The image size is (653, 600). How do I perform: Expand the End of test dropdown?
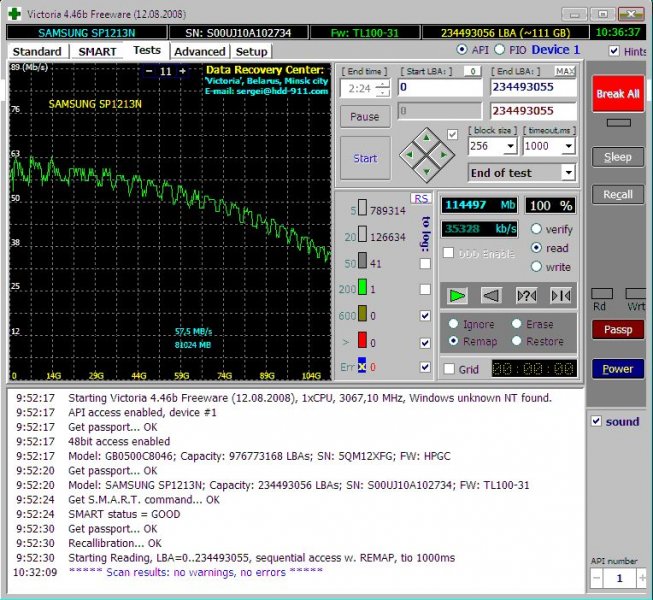point(568,173)
